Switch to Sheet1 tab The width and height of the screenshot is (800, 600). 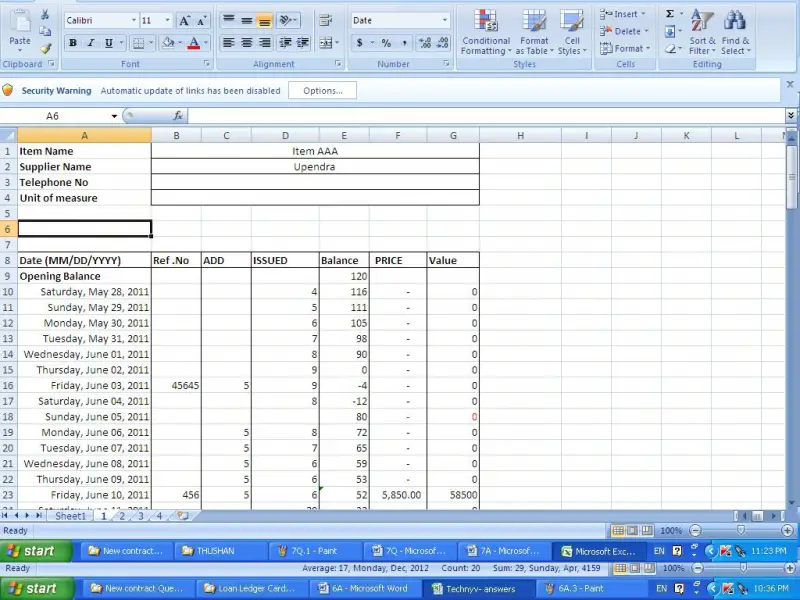[70, 516]
